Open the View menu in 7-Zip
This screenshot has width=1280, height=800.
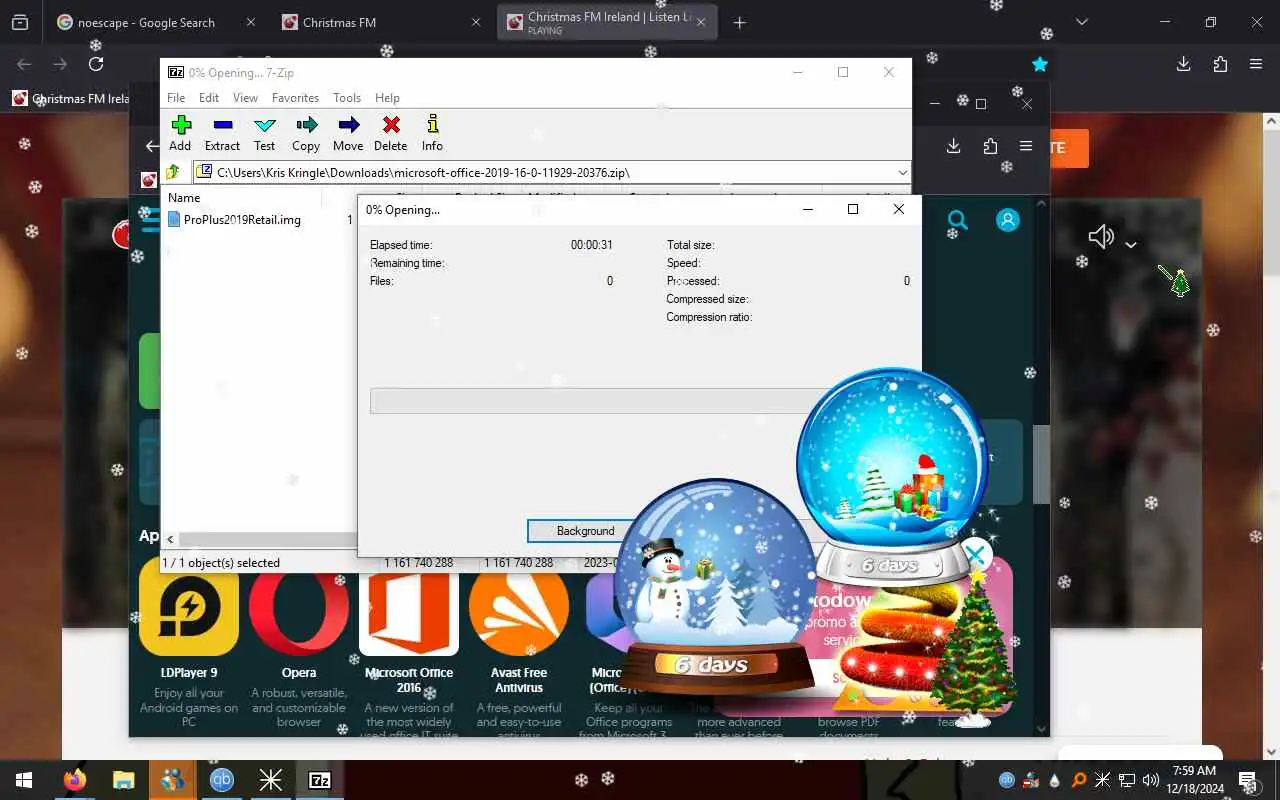click(245, 98)
